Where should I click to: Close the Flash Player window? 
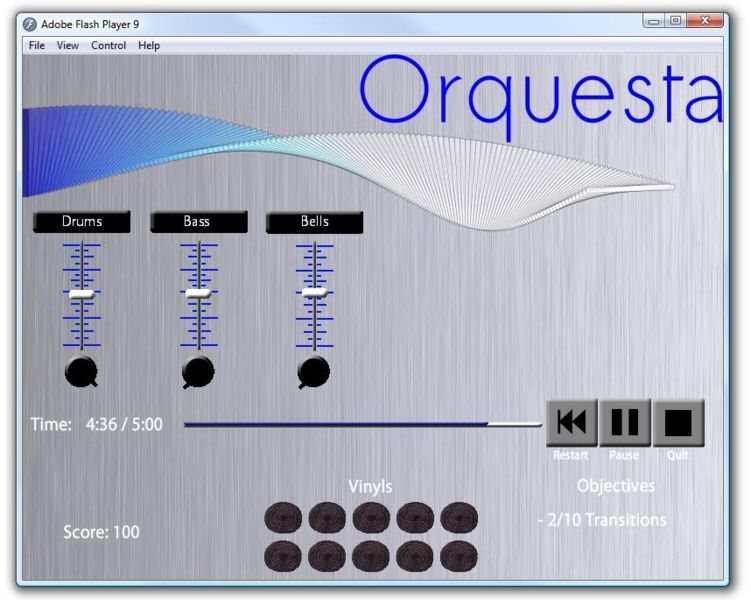click(705, 21)
